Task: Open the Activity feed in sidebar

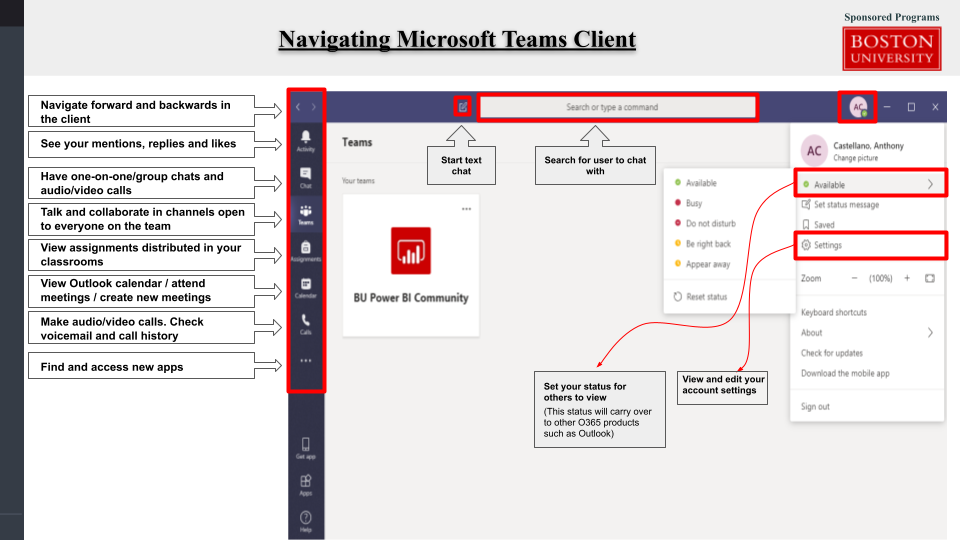Action: click(306, 139)
